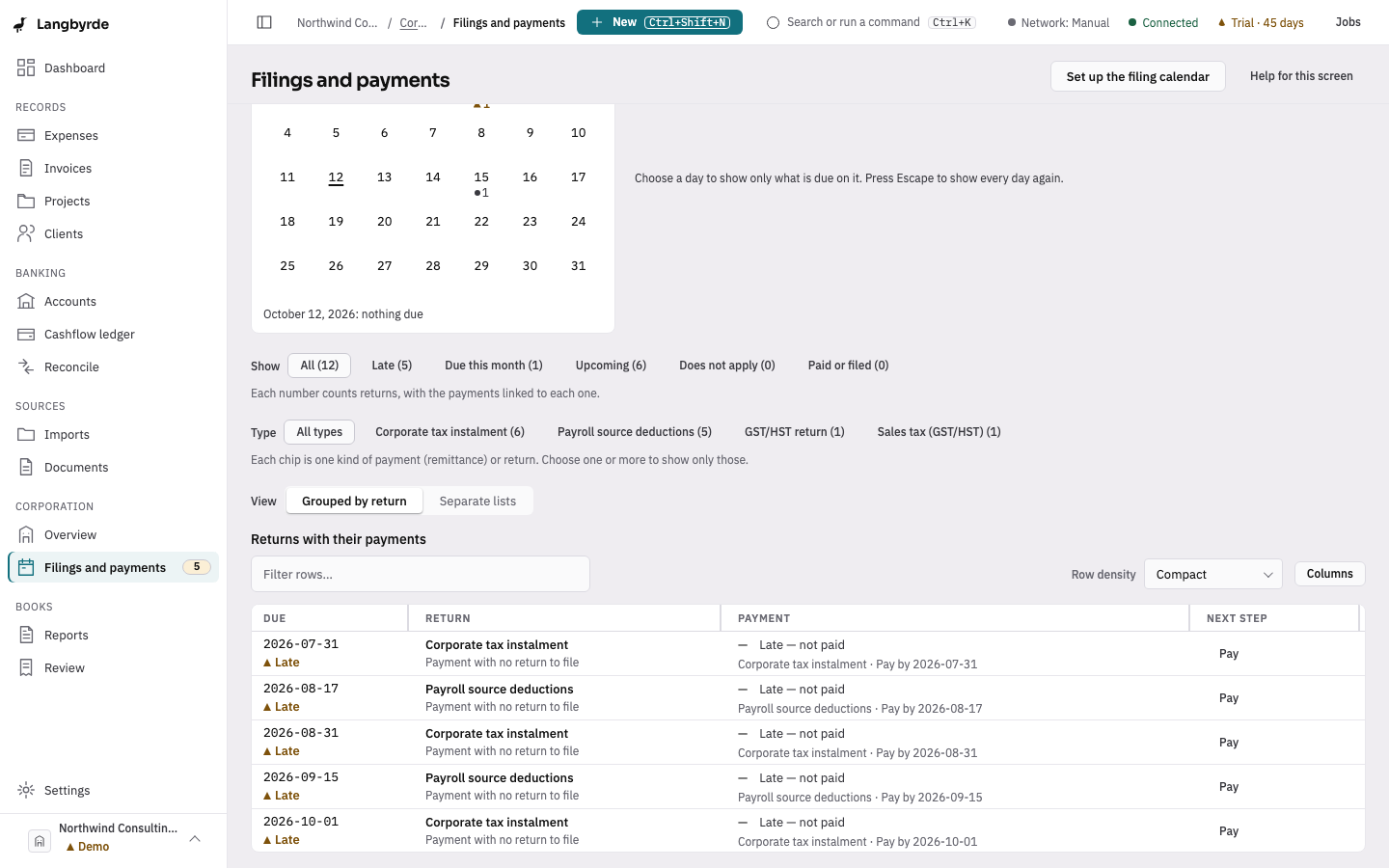Click the Expenses card icon

tap(26, 135)
